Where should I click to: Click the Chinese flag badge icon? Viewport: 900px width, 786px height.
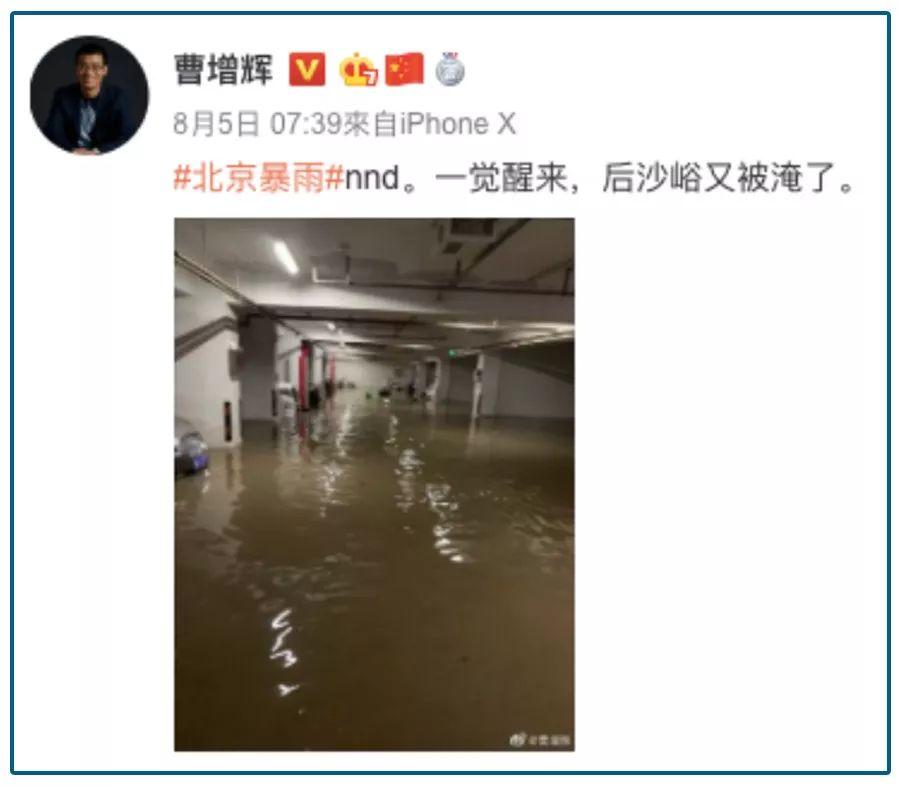[x=405, y=69]
